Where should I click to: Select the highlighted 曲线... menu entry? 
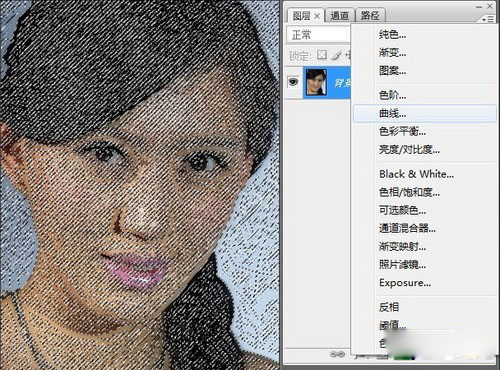pyautogui.click(x=425, y=113)
